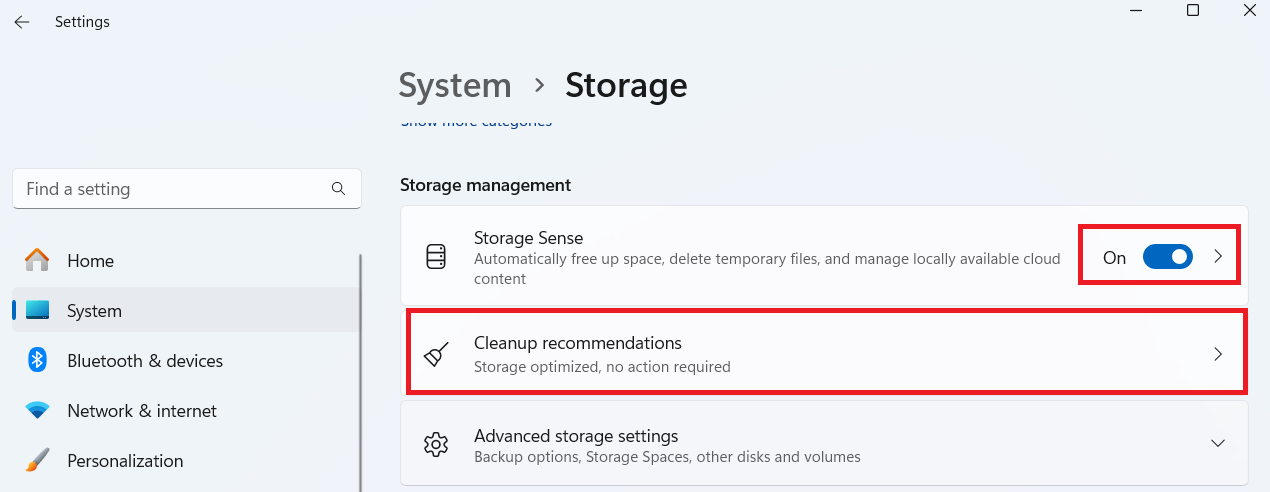Click the search magnifier icon
Viewport: 1270px width, 492px height.
click(x=338, y=189)
